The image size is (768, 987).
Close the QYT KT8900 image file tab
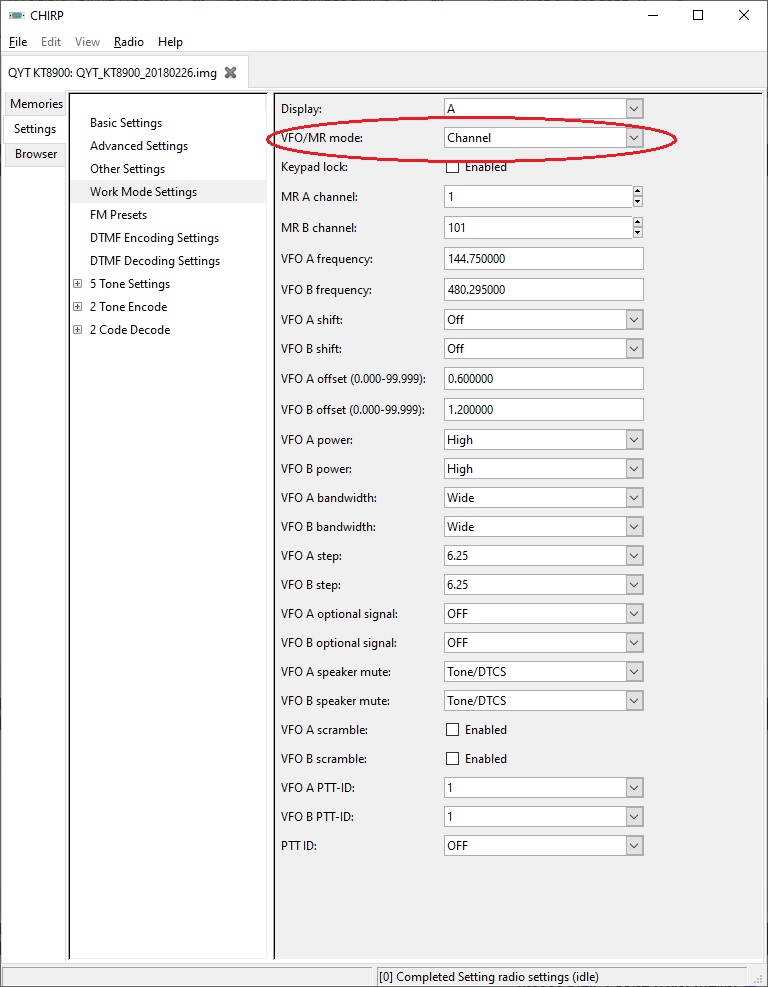(x=231, y=73)
